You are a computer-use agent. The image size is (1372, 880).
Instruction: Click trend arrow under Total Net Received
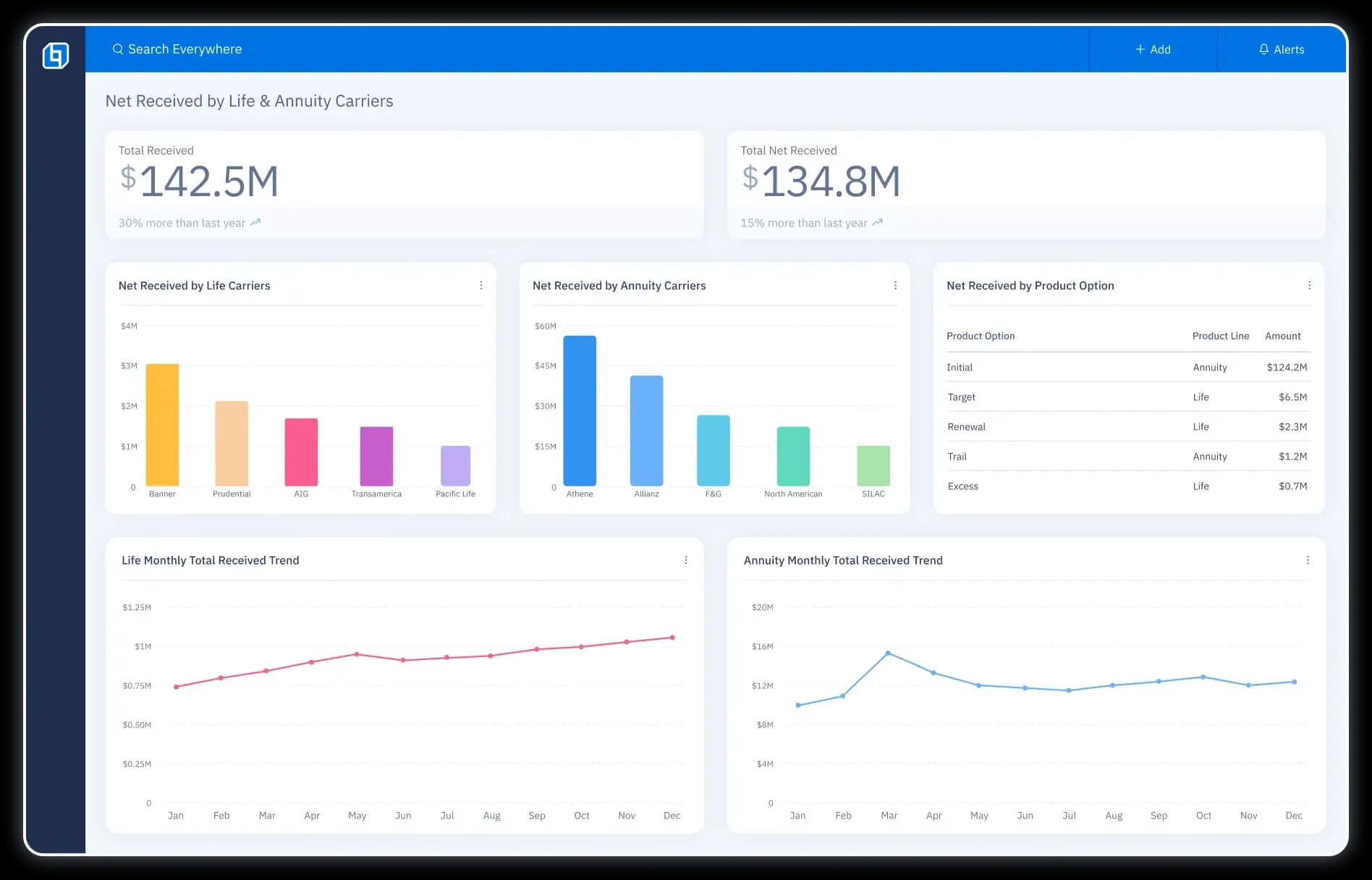click(x=877, y=223)
